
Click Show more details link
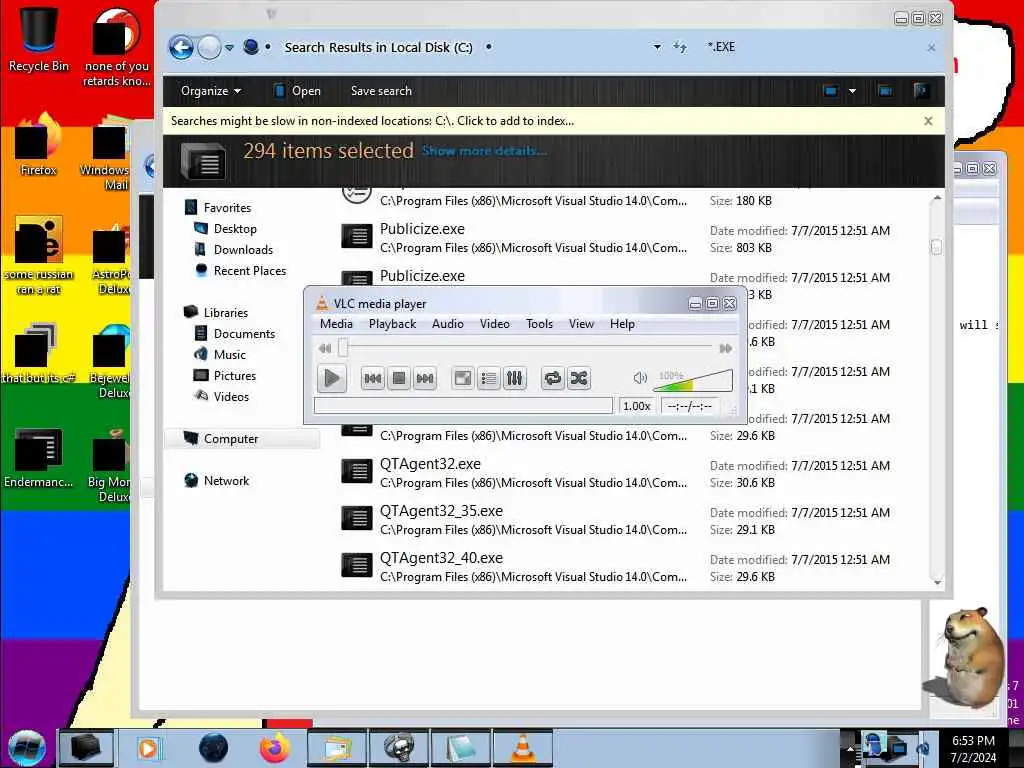(x=484, y=151)
